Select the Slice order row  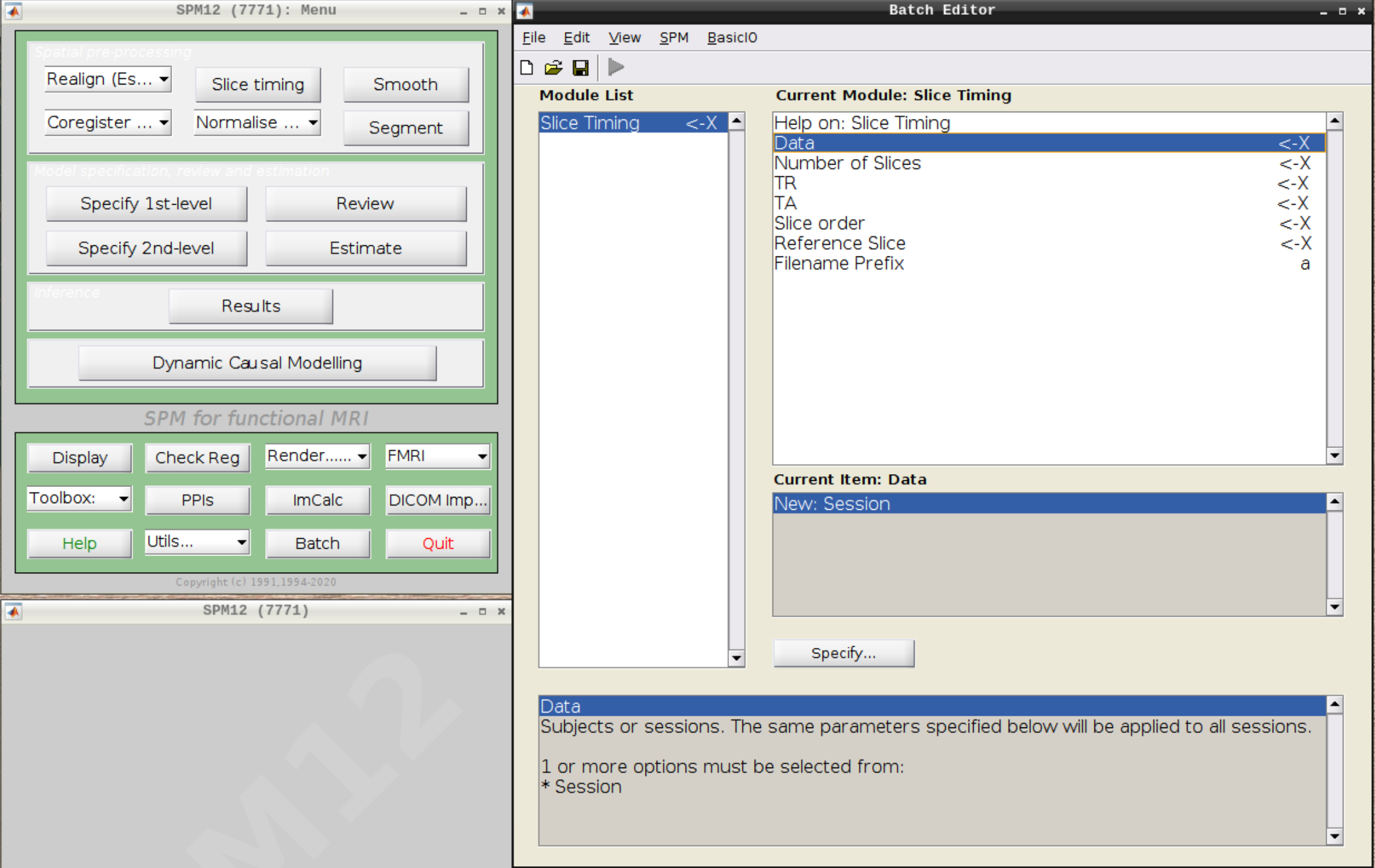(x=1049, y=223)
